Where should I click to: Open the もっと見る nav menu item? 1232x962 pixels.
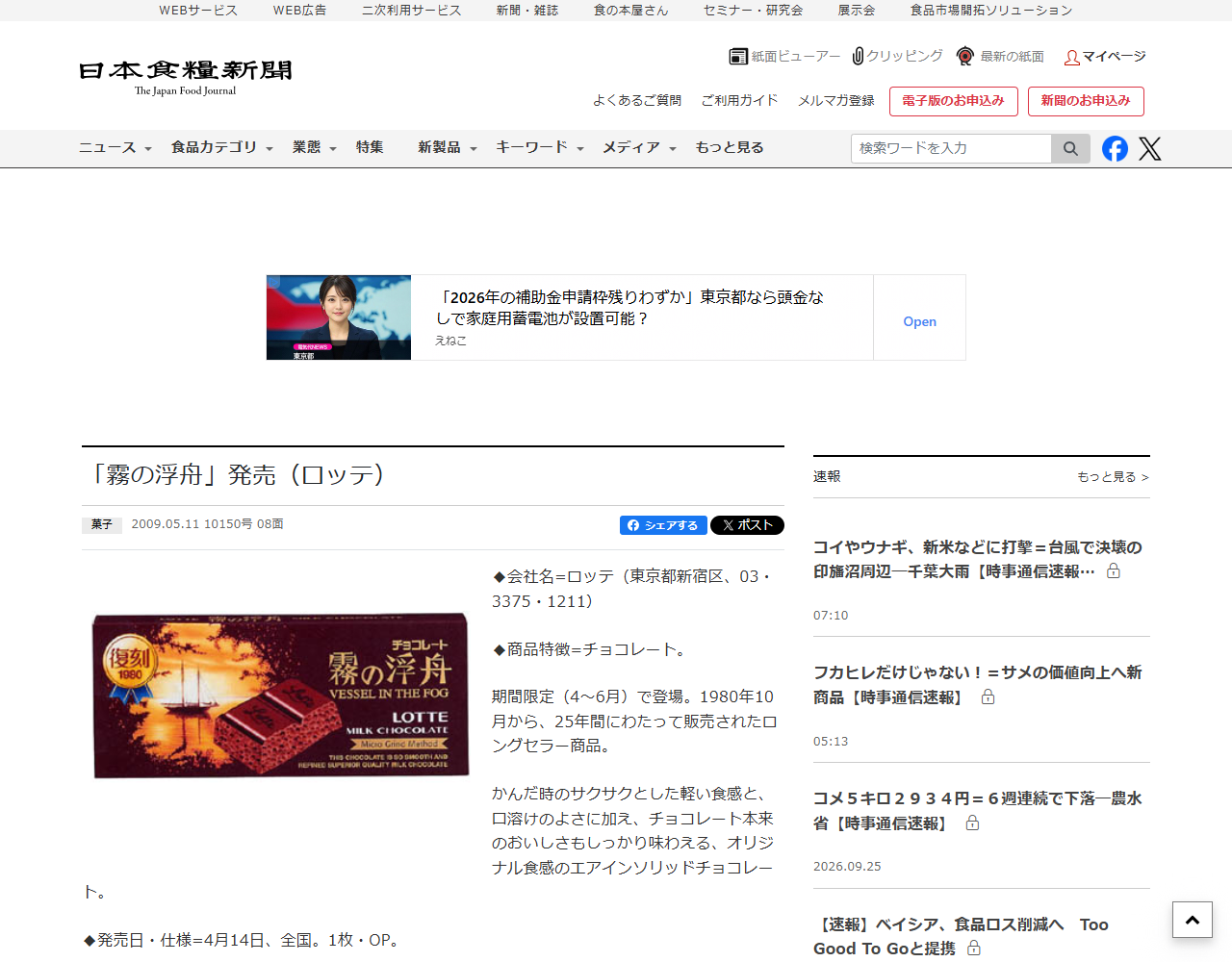coord(730,147)
